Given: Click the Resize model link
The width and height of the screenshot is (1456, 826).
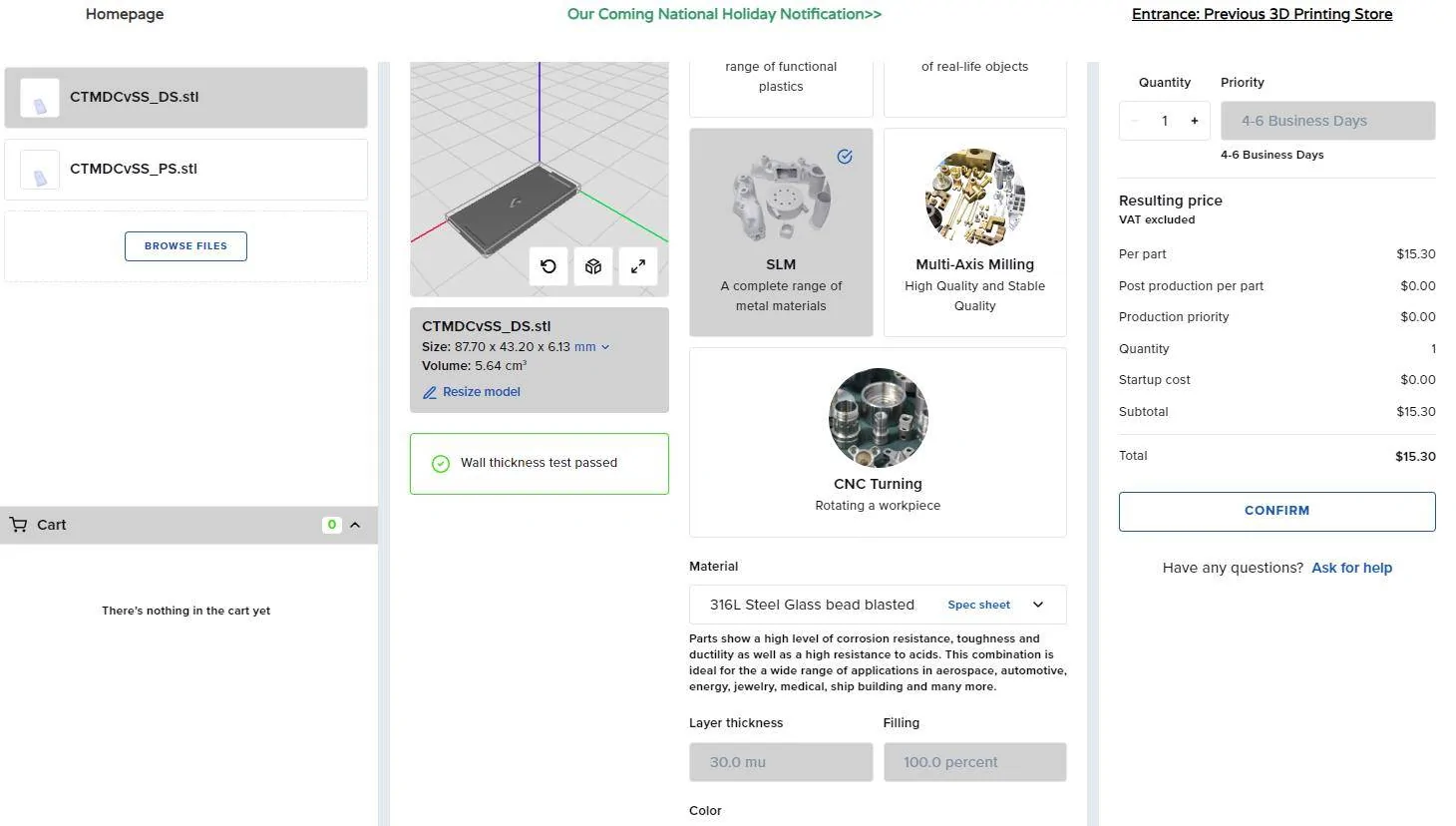Looking at the screenshot, I should 482,392.
